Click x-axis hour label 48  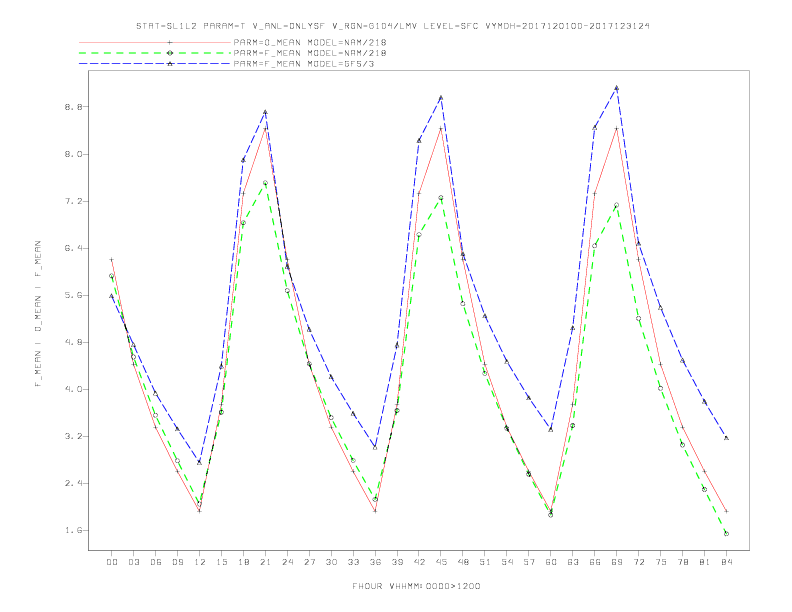[463, 562]
